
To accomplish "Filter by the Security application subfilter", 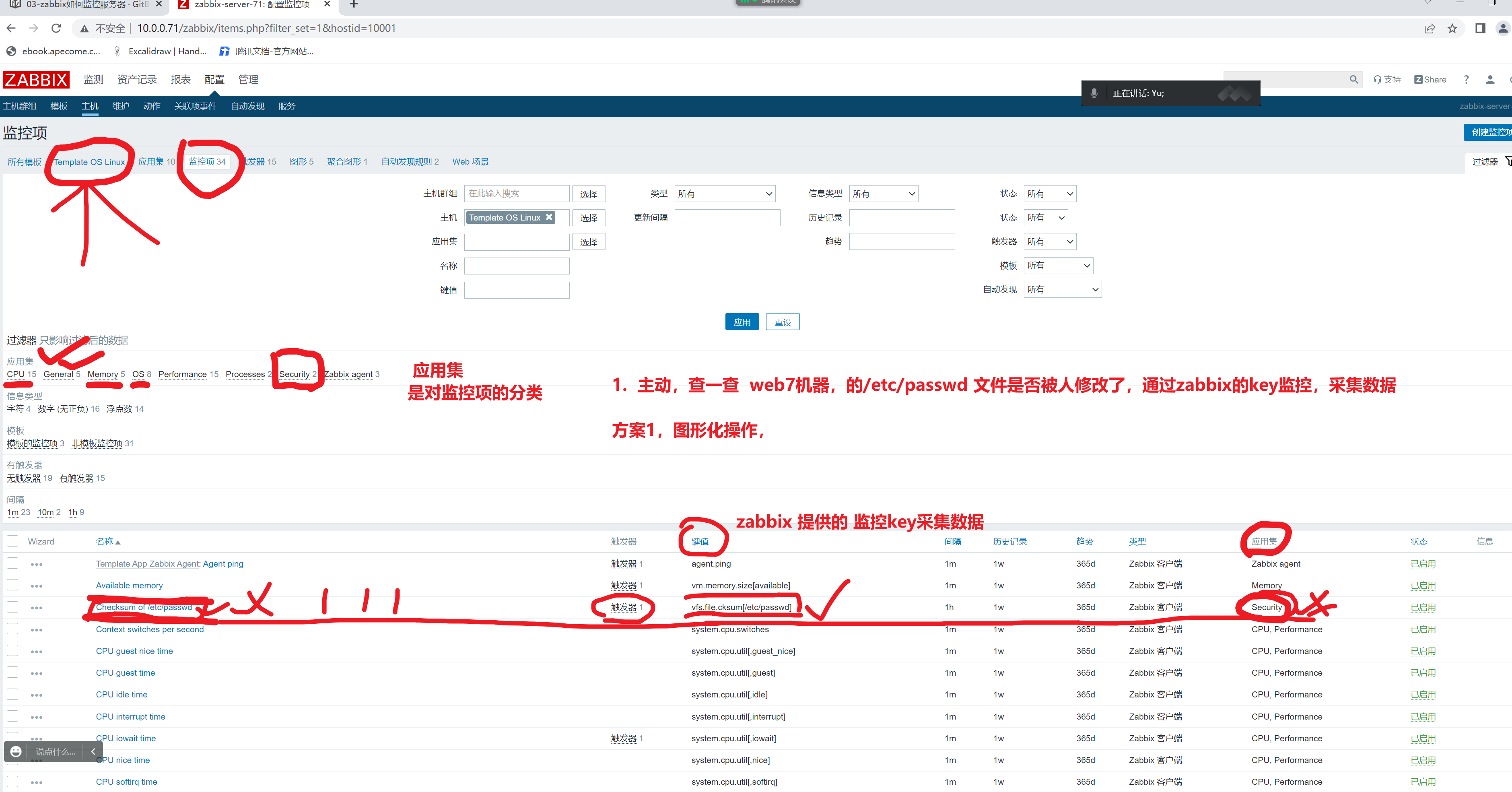I will point(294,375).
